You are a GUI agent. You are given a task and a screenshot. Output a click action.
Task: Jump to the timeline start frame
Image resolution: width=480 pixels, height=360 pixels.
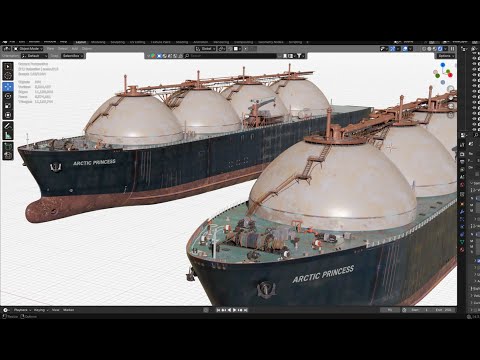coord(218,310)
